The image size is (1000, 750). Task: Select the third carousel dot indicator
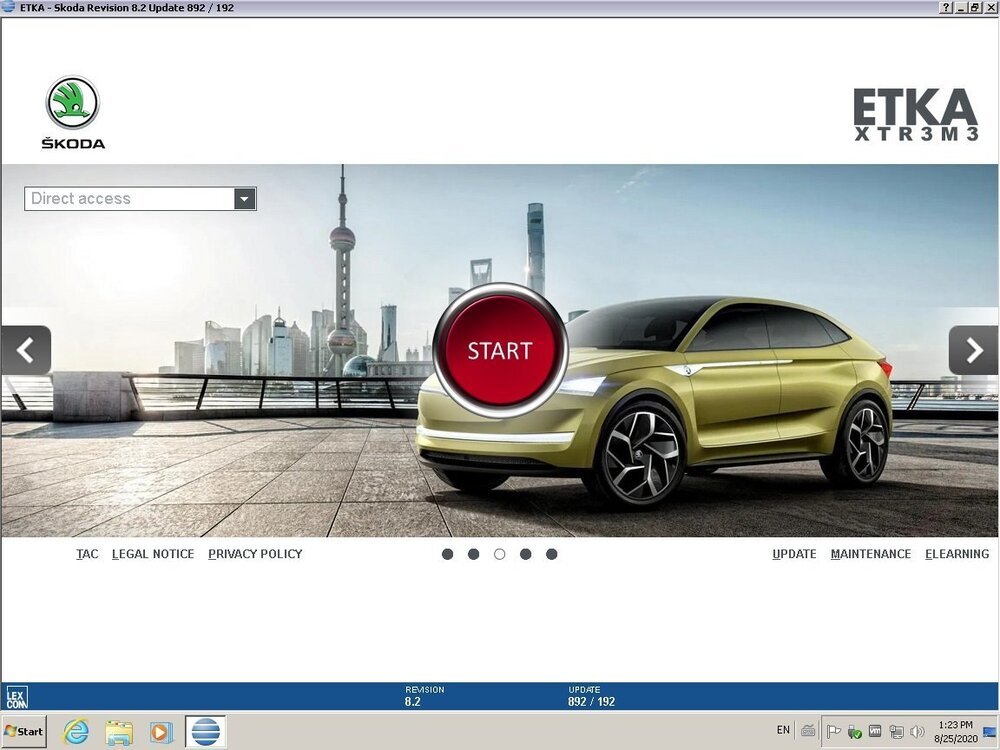pyautogui.click(x=499, y=554)
